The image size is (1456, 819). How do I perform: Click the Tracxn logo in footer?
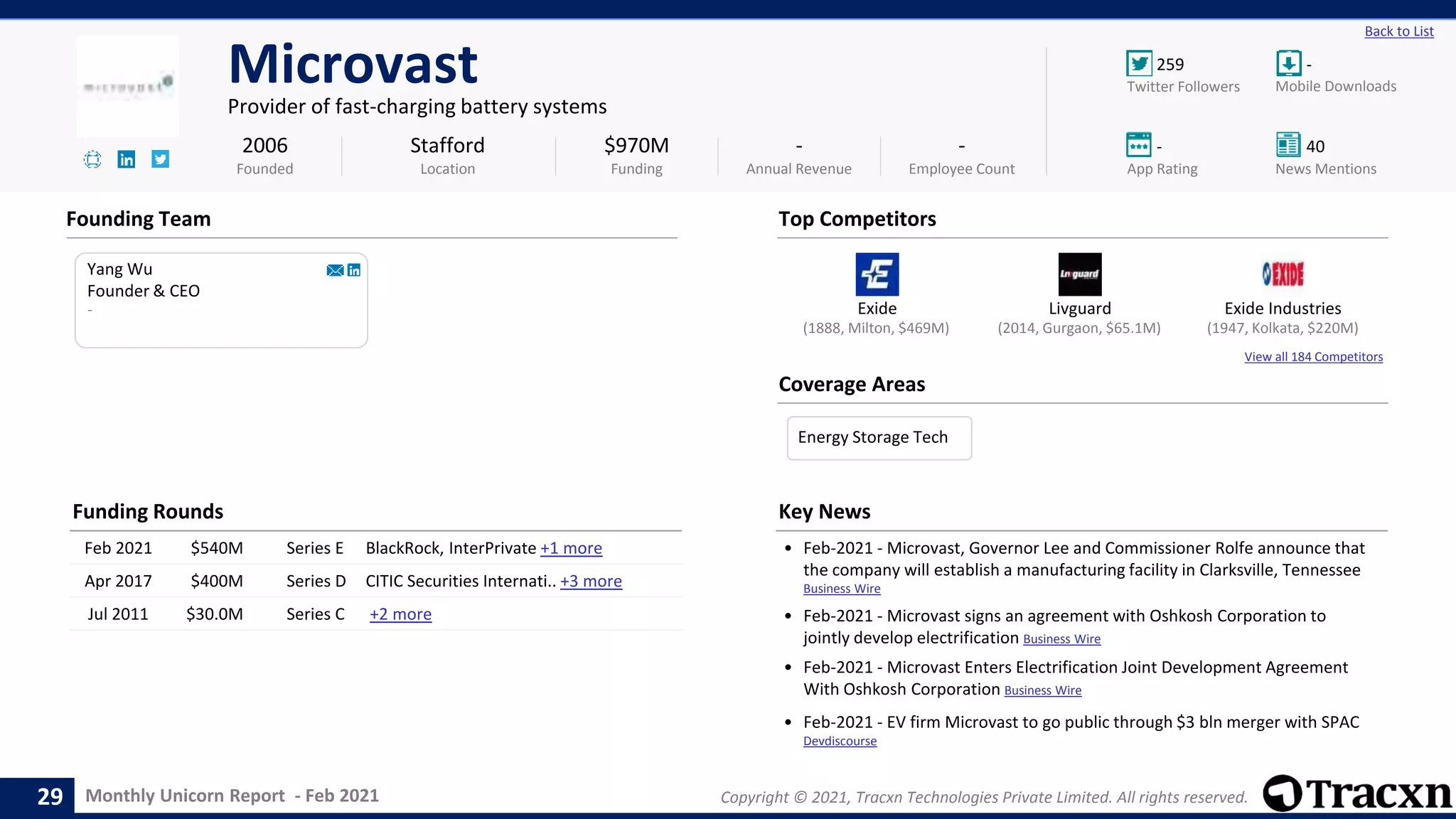click(x=1358, y=793)
